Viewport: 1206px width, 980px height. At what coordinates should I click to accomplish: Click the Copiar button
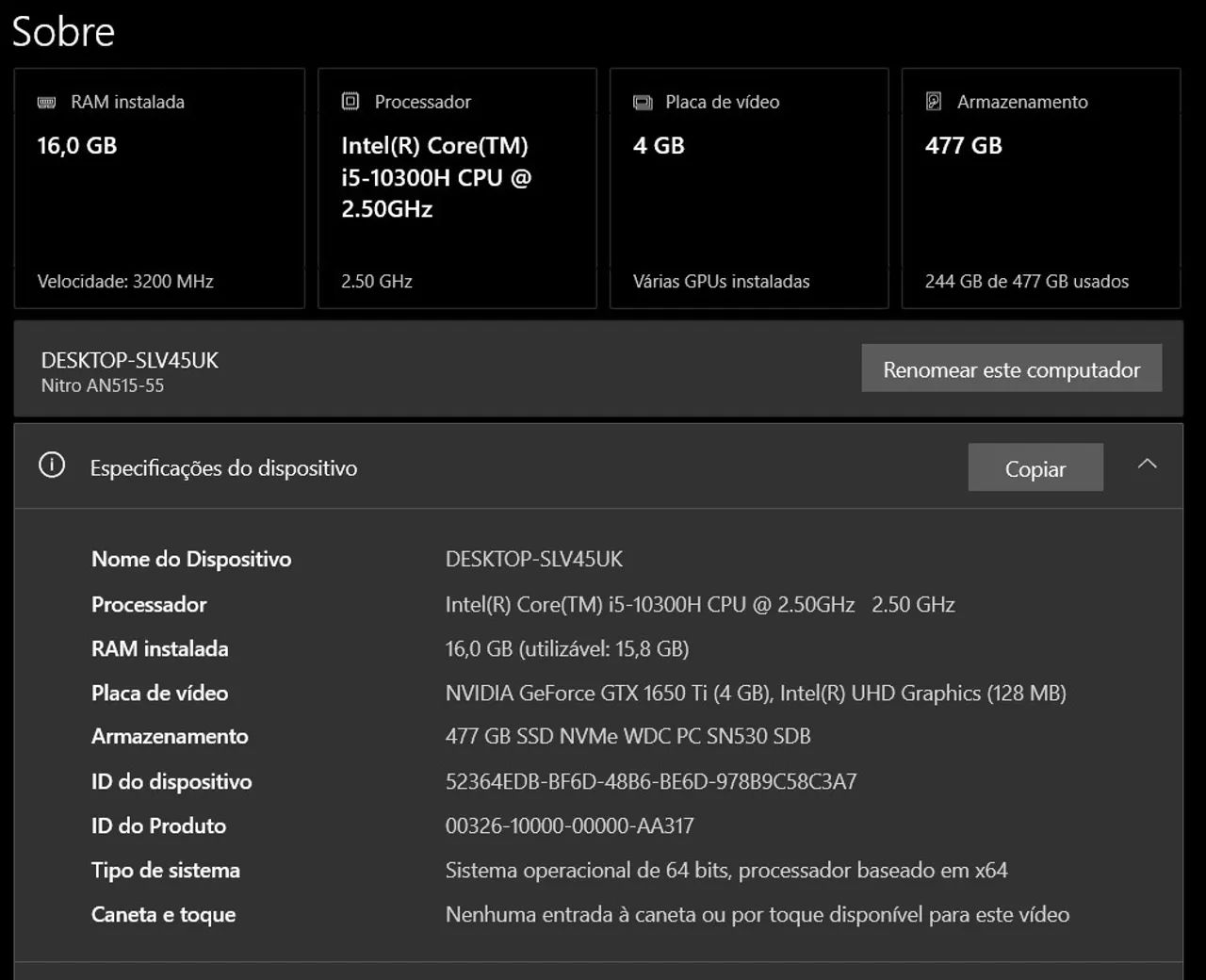[1035, 467]
